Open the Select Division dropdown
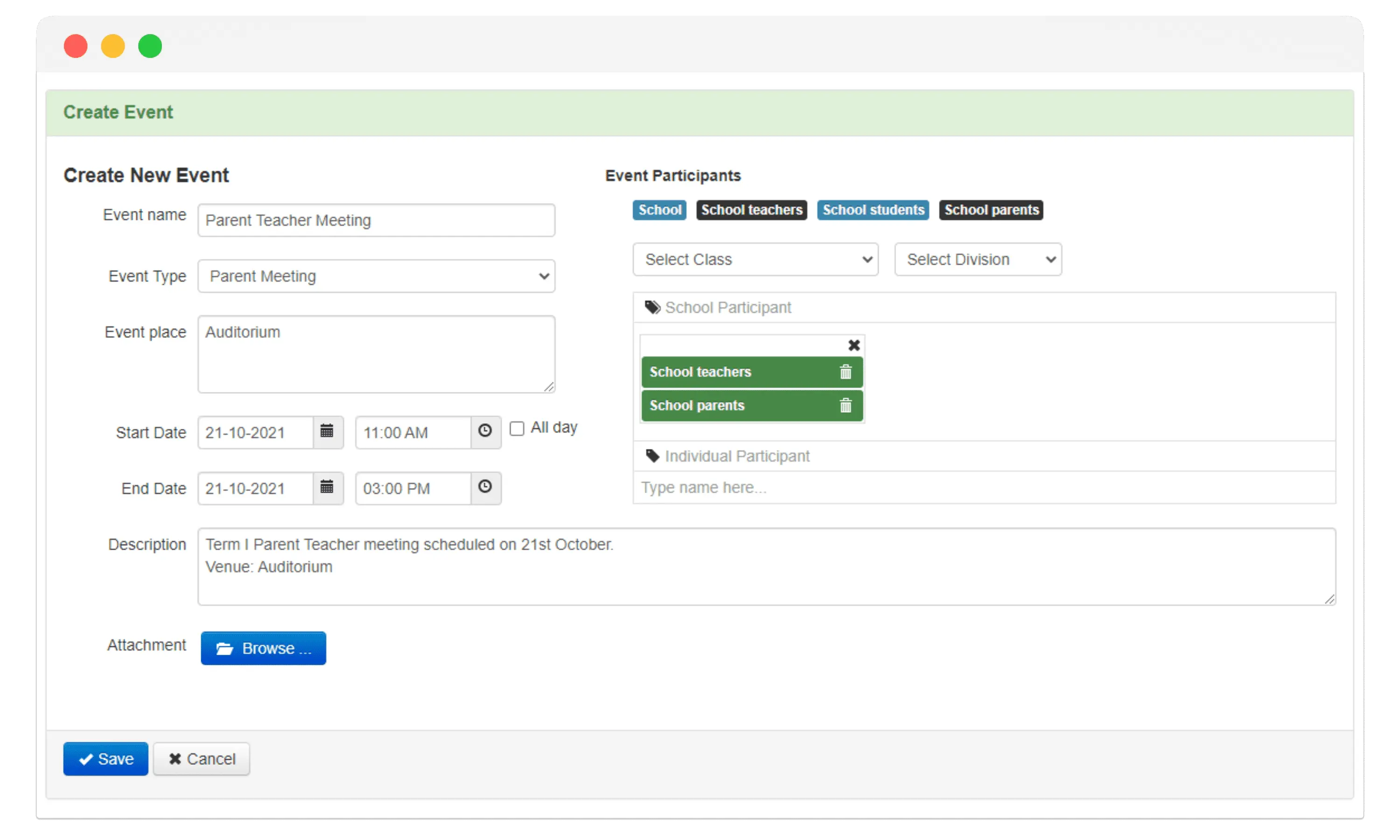The image size is (1400, 840). [978, 259]
